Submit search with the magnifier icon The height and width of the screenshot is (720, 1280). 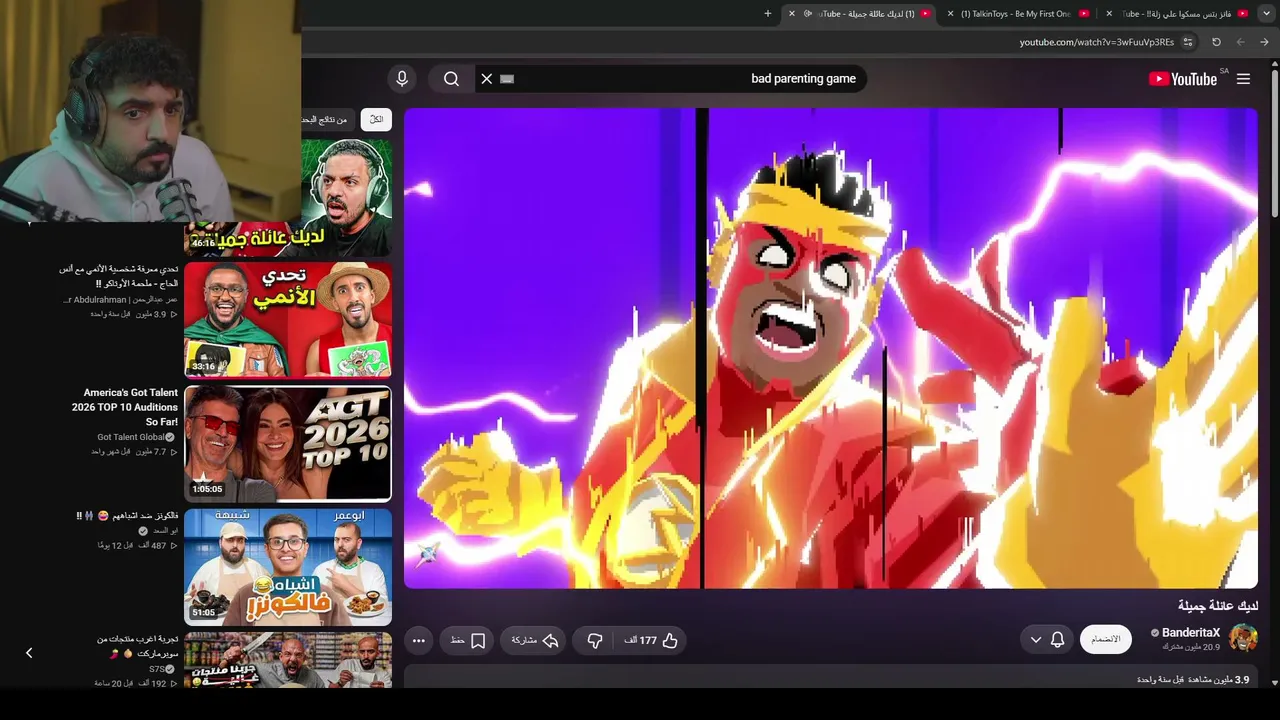point(451,79)
